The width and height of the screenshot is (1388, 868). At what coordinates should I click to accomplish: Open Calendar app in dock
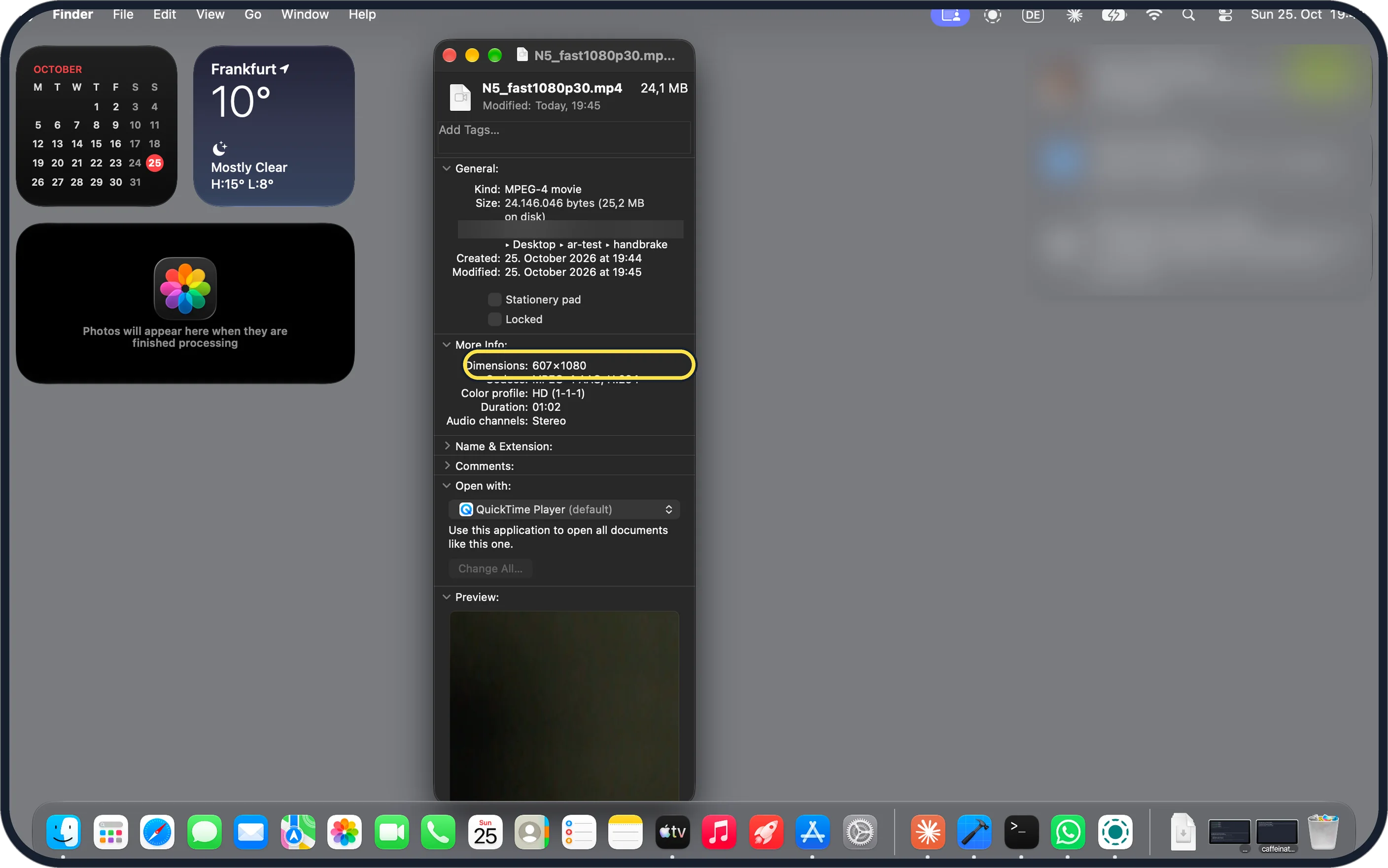[485, 832]
